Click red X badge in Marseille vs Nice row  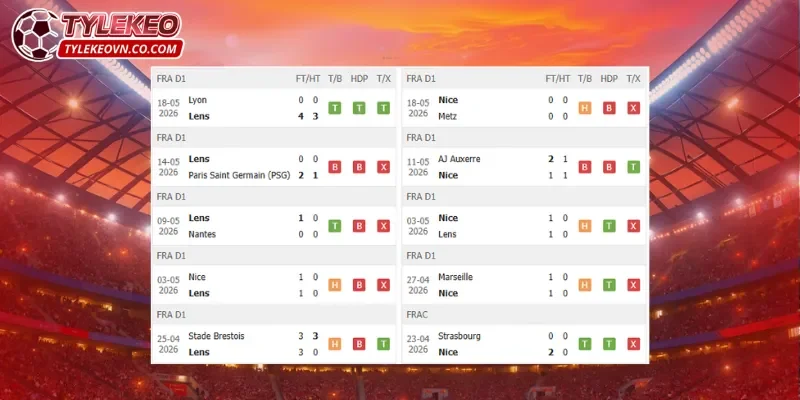coord(634,285)
